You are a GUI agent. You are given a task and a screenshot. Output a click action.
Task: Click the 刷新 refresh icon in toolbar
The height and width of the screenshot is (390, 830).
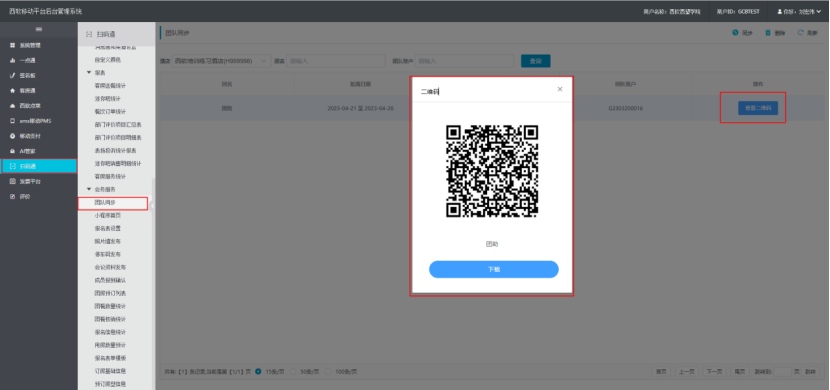800,33
